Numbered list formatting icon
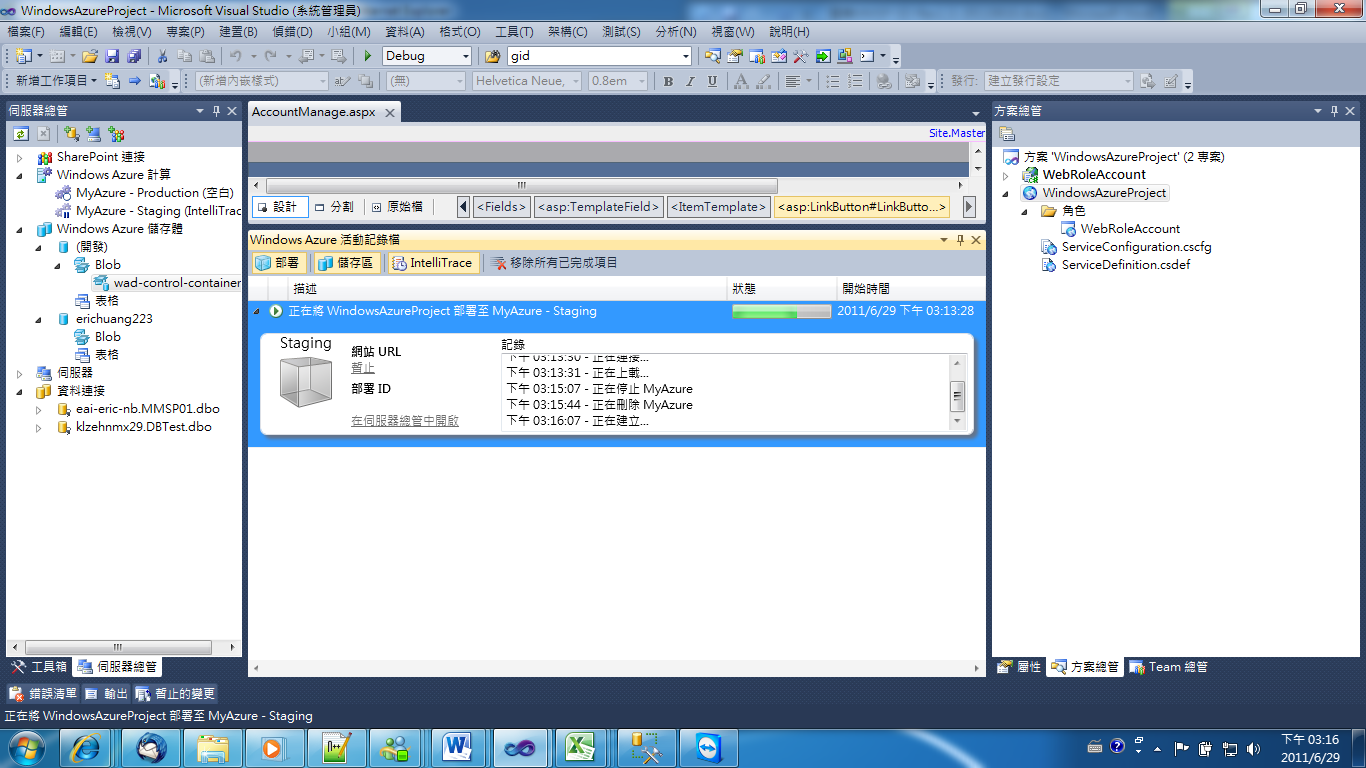Screen dimensions: 1366x768 (x=855, y=81)
